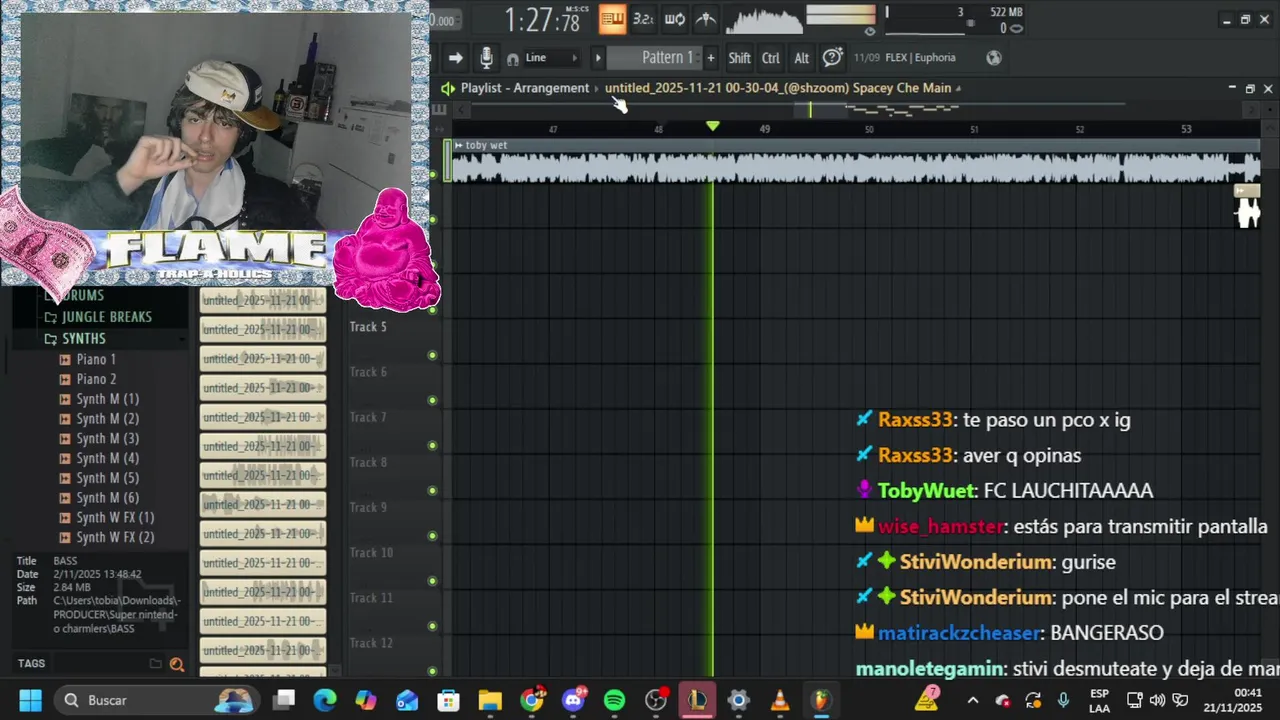Image resolution: width=1280 pixels, height=720 pixels.
Task: Click the Track 5 label
Action: click(368, 327)
